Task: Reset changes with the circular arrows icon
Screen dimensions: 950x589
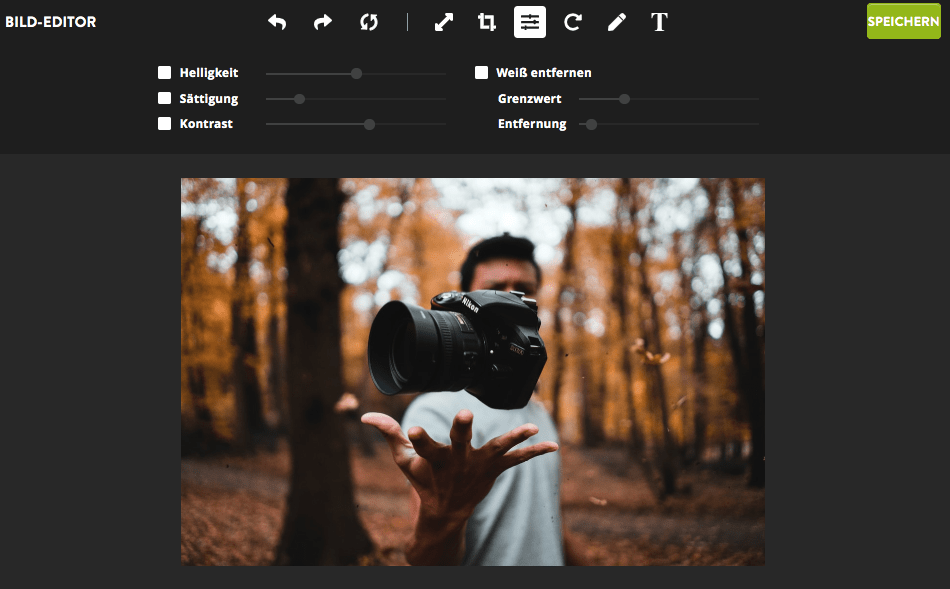Action: (x=369, y=22)
